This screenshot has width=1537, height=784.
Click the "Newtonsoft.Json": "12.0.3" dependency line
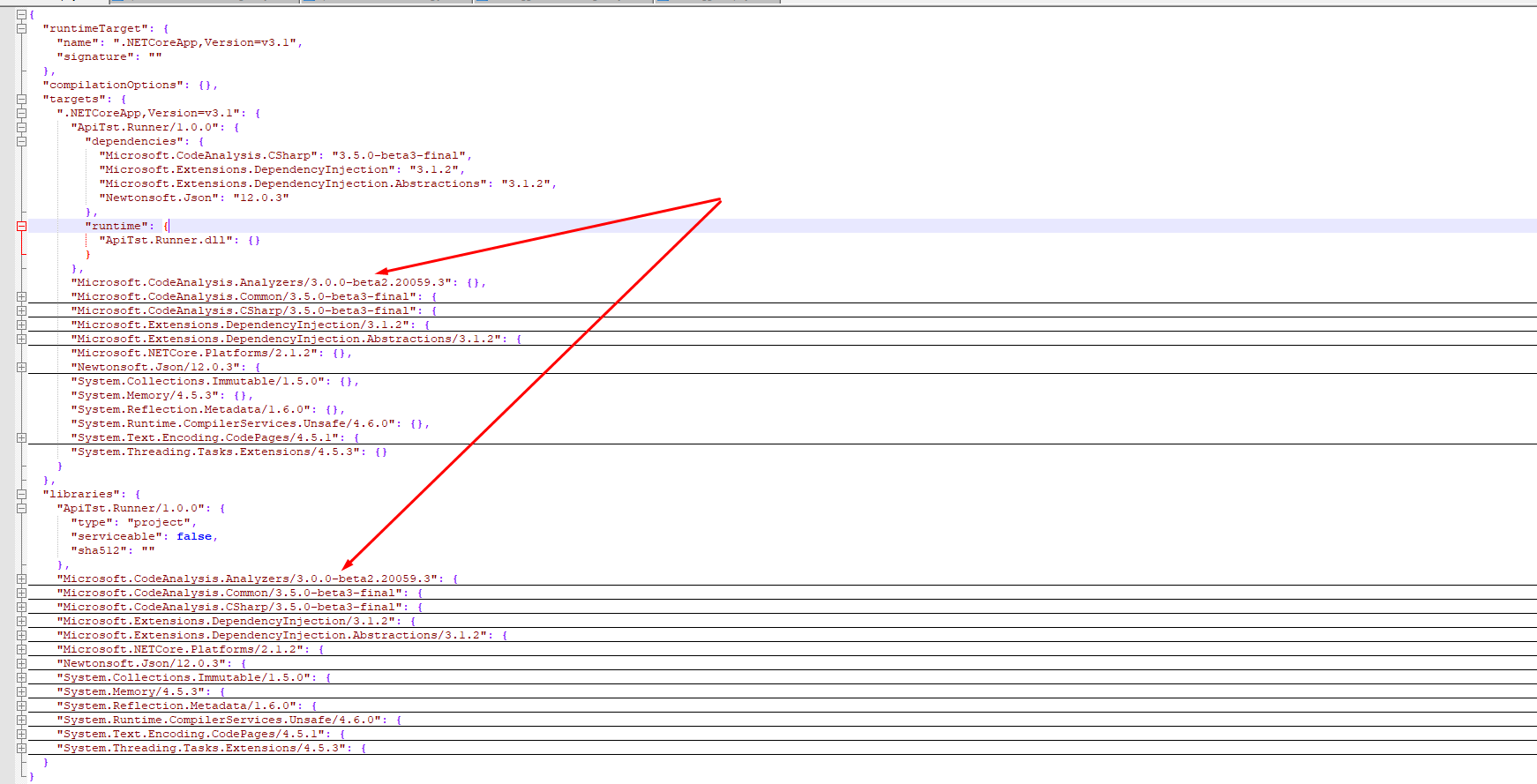pos(194,198)
